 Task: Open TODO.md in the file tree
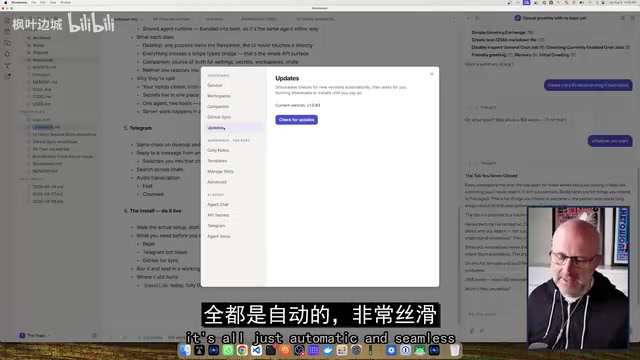point(42,97)
